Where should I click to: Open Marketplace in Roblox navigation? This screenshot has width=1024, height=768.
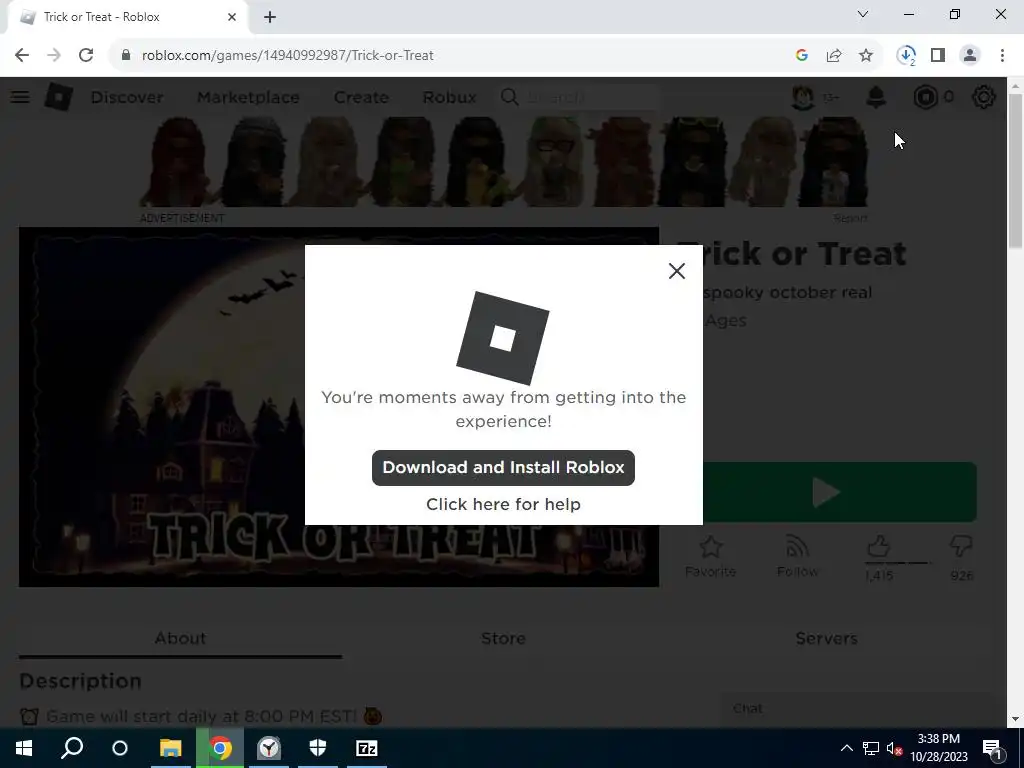(x=248, y=97)
